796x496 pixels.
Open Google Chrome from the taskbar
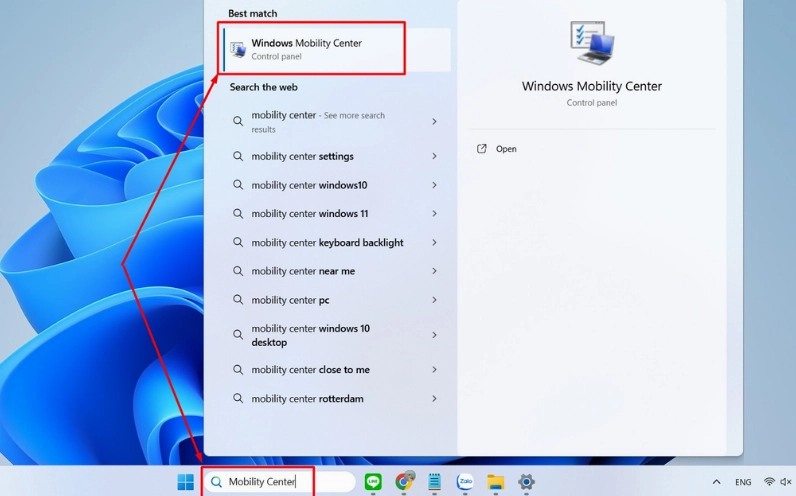point(405,481)
